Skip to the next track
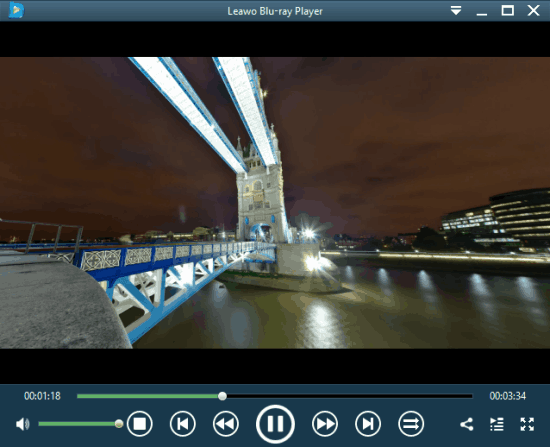 coord(368,424)
